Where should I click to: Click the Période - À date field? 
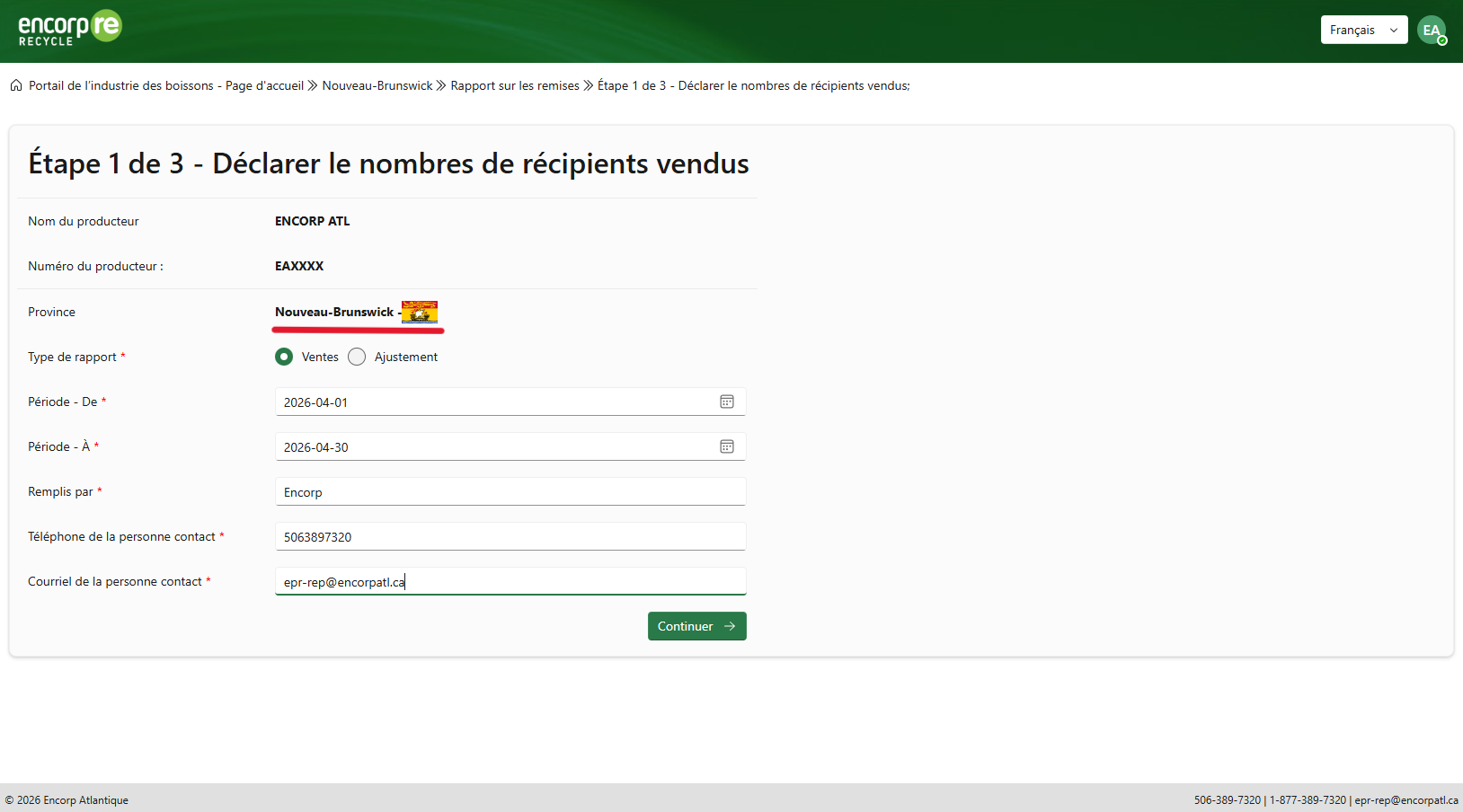click(x=494, y=447)
